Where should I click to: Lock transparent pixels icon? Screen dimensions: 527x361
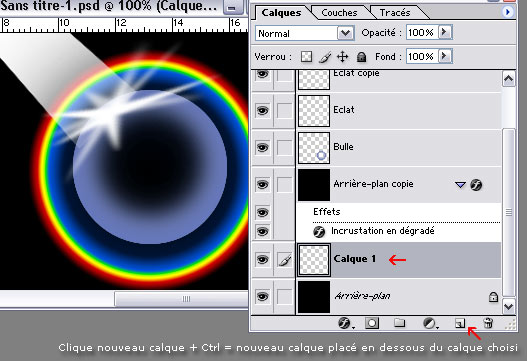point(306,56)
